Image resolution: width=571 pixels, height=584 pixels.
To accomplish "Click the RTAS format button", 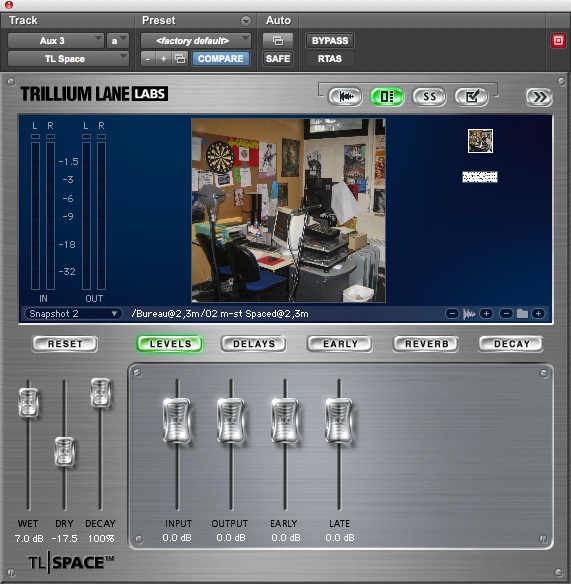I will (x=330, y=58).
